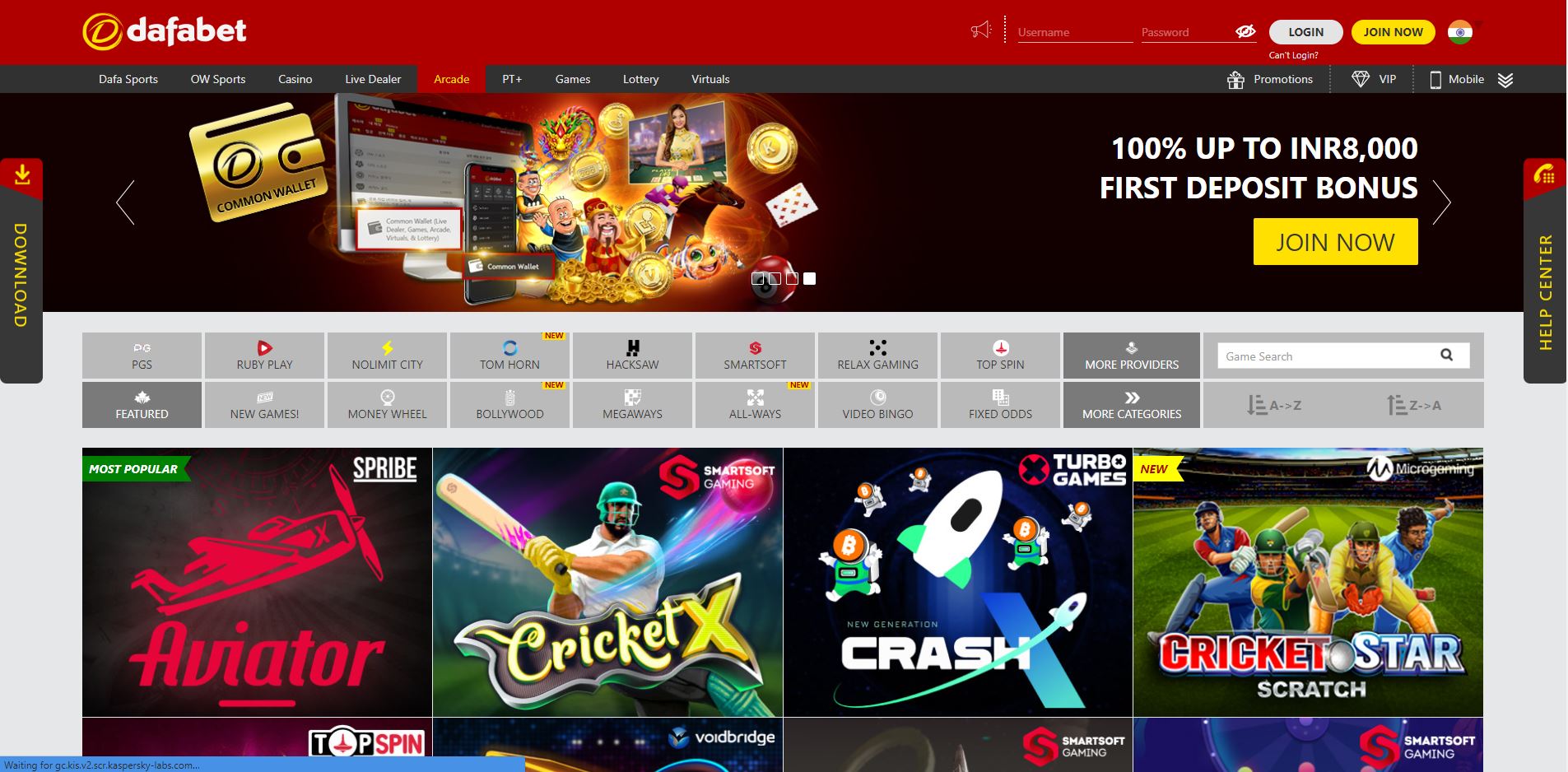This screenshot has height=772, width=1568.
Task: Select the Video Bingo category
Action: (877, 405)
